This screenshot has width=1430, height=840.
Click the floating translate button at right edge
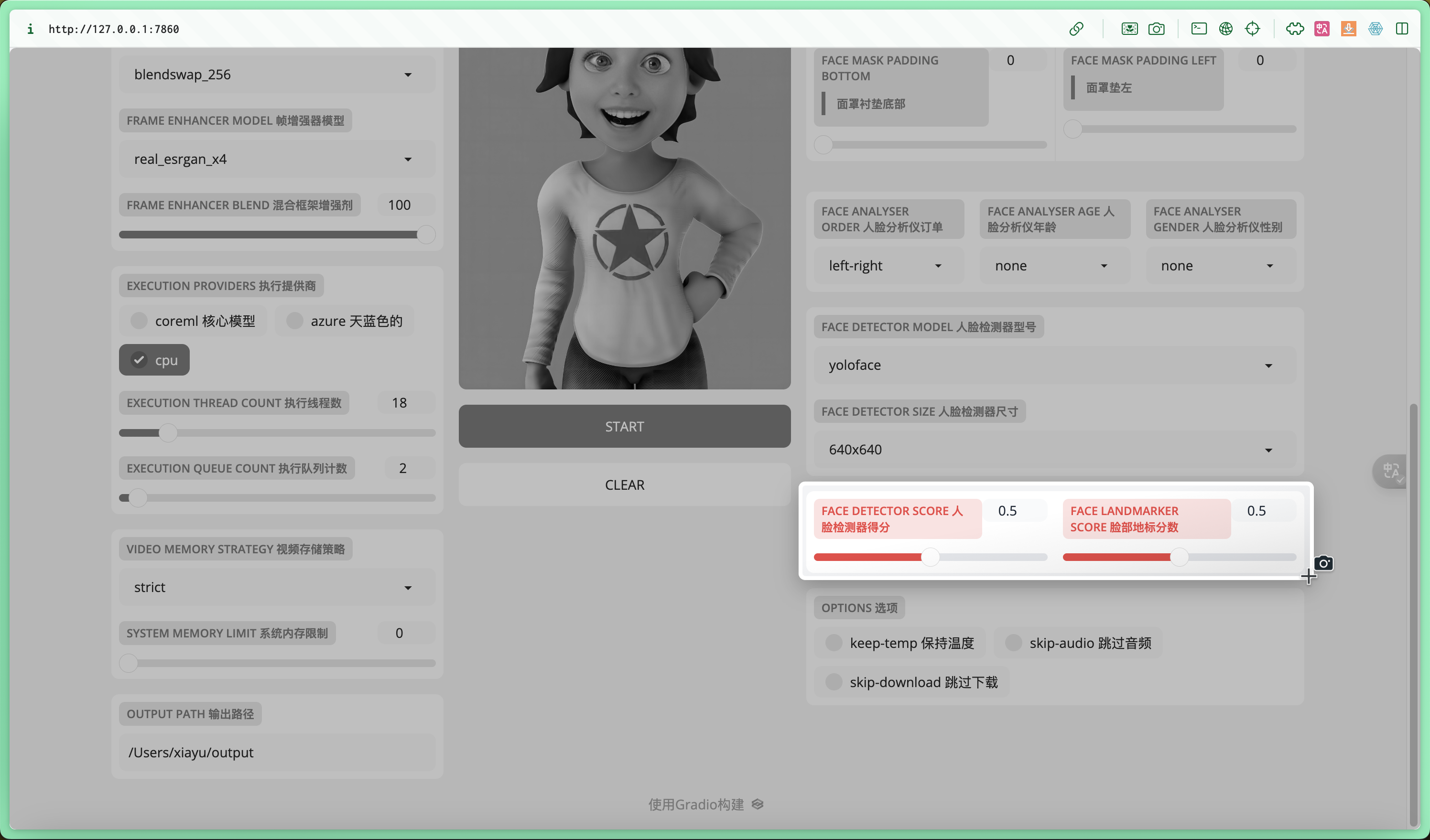click(1391, 471)
